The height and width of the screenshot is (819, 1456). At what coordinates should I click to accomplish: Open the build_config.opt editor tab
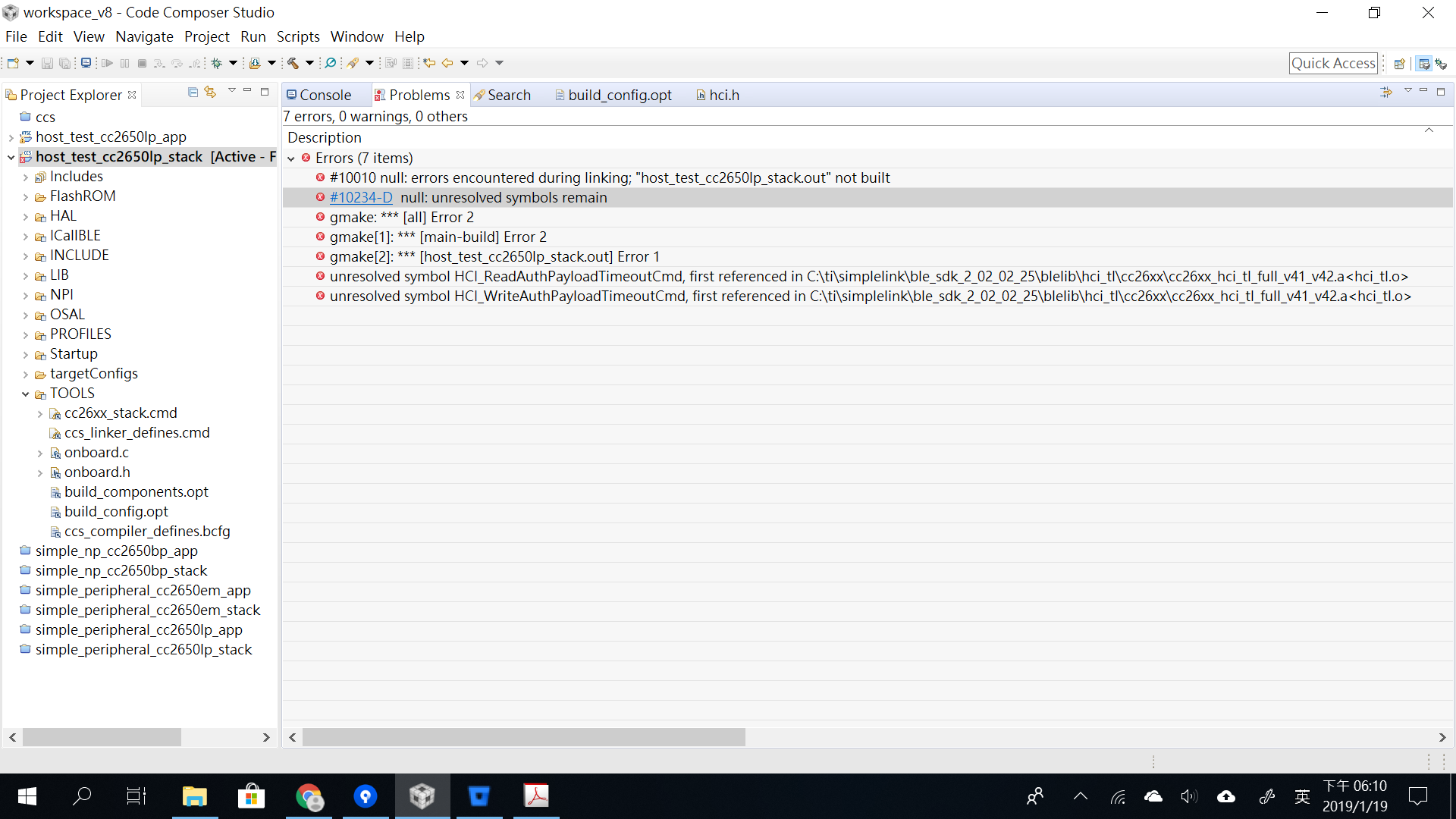[x=613, y=95]
